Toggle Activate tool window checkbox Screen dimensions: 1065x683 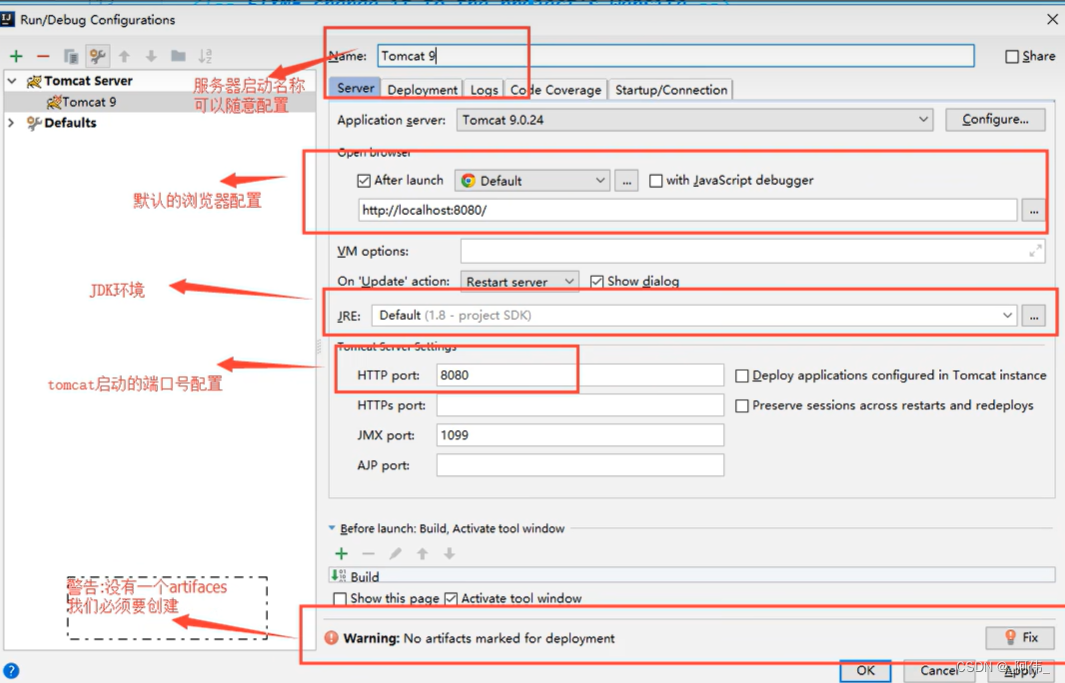(451, 599)
